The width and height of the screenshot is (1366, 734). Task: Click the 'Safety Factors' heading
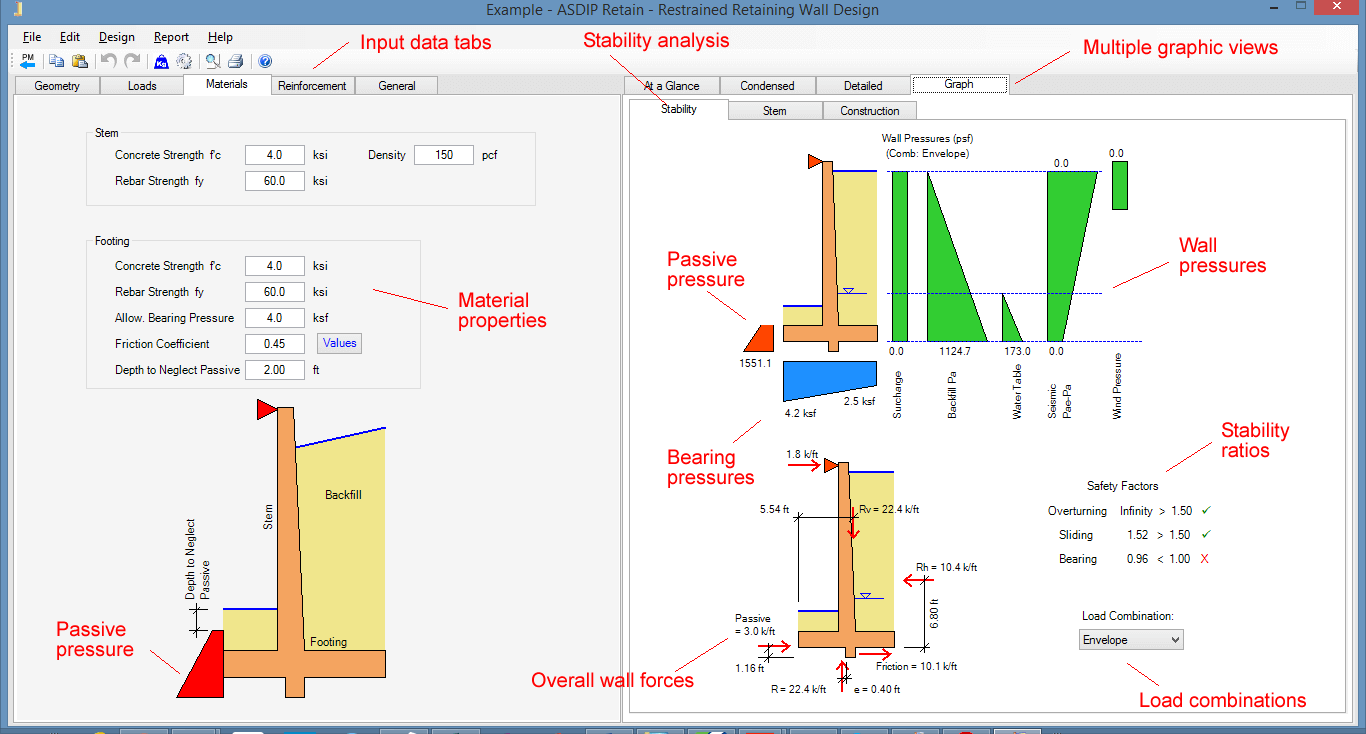click(x=1122, y=486)
